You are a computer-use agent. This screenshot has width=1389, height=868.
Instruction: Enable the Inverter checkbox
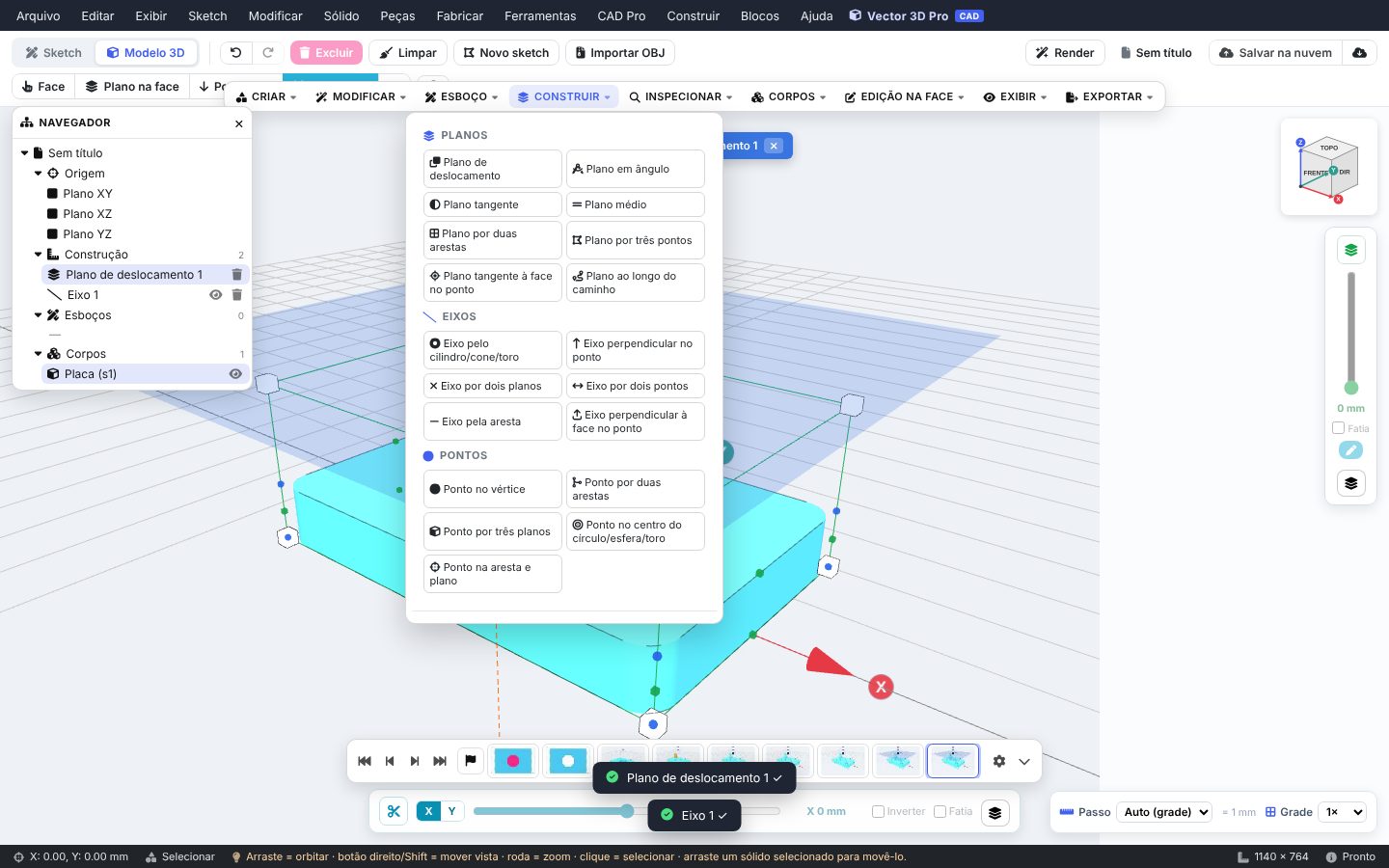coord(878,812)
